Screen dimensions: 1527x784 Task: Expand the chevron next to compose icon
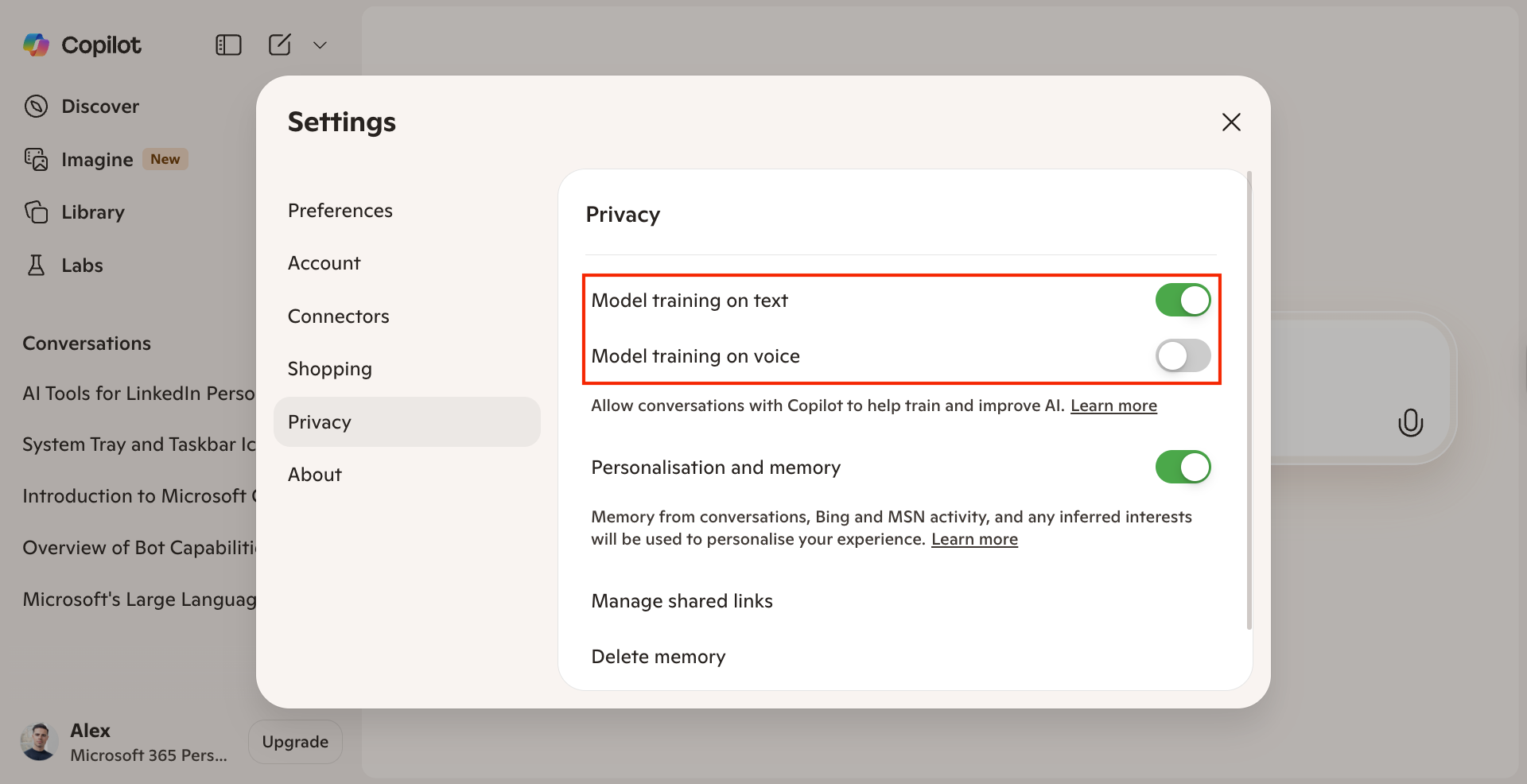click(320, 45)
